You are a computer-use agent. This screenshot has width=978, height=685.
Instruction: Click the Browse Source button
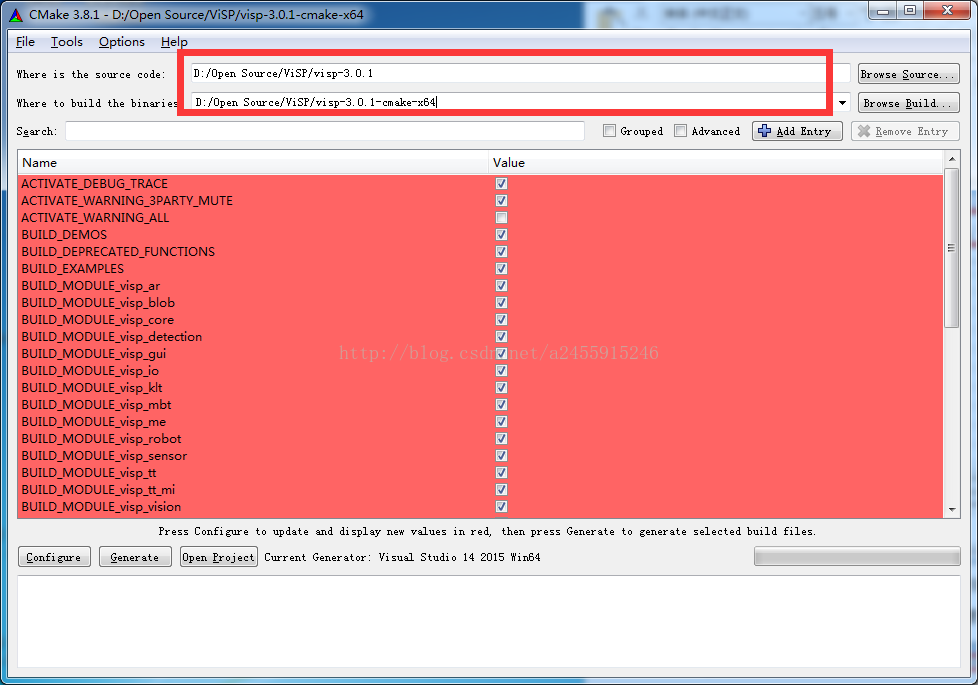[908, 74]
